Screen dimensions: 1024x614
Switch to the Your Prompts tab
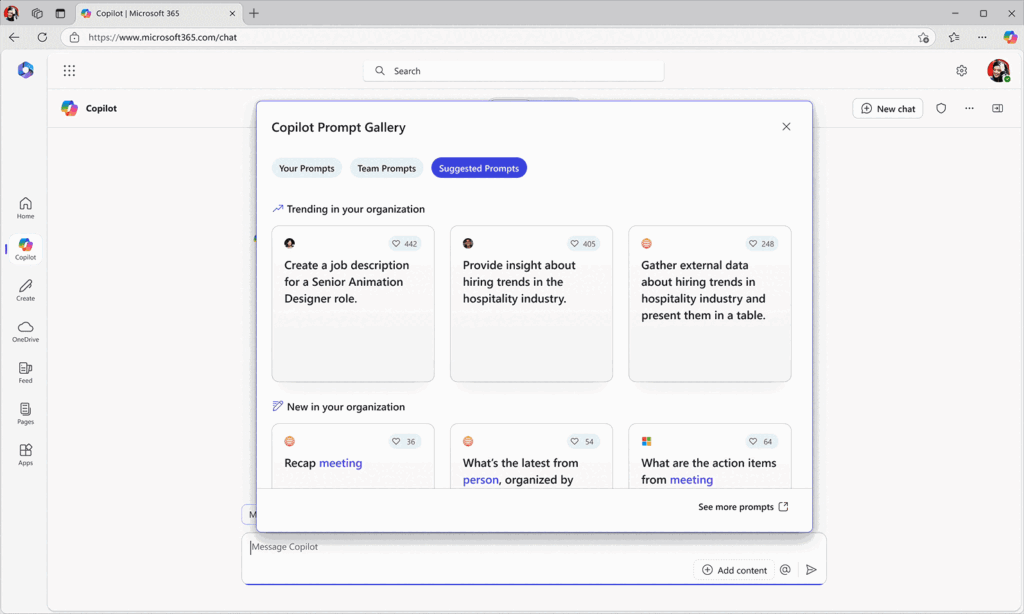(x=307, y=168)
